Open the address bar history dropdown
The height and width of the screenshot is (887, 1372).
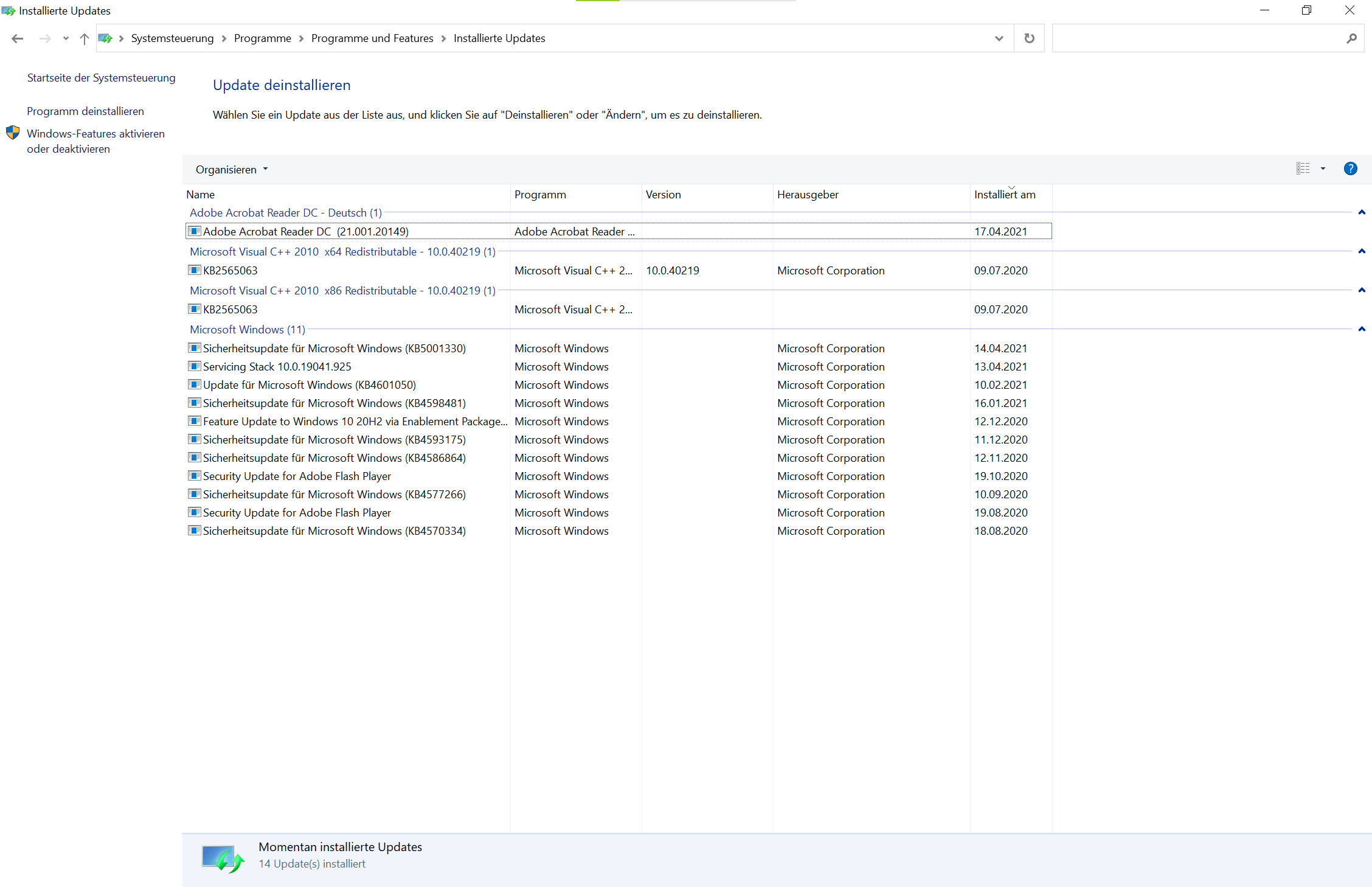point(999,38)
